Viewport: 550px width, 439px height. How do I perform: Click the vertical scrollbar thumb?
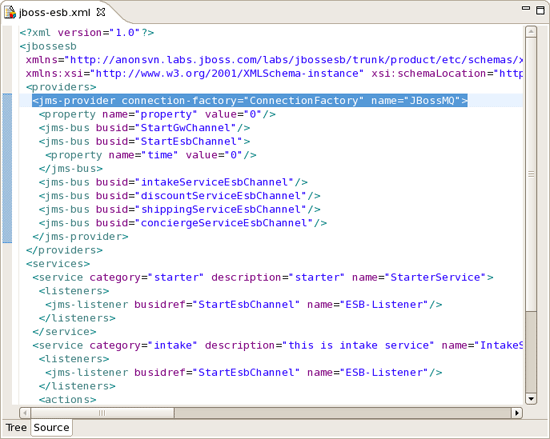point(531,174)
